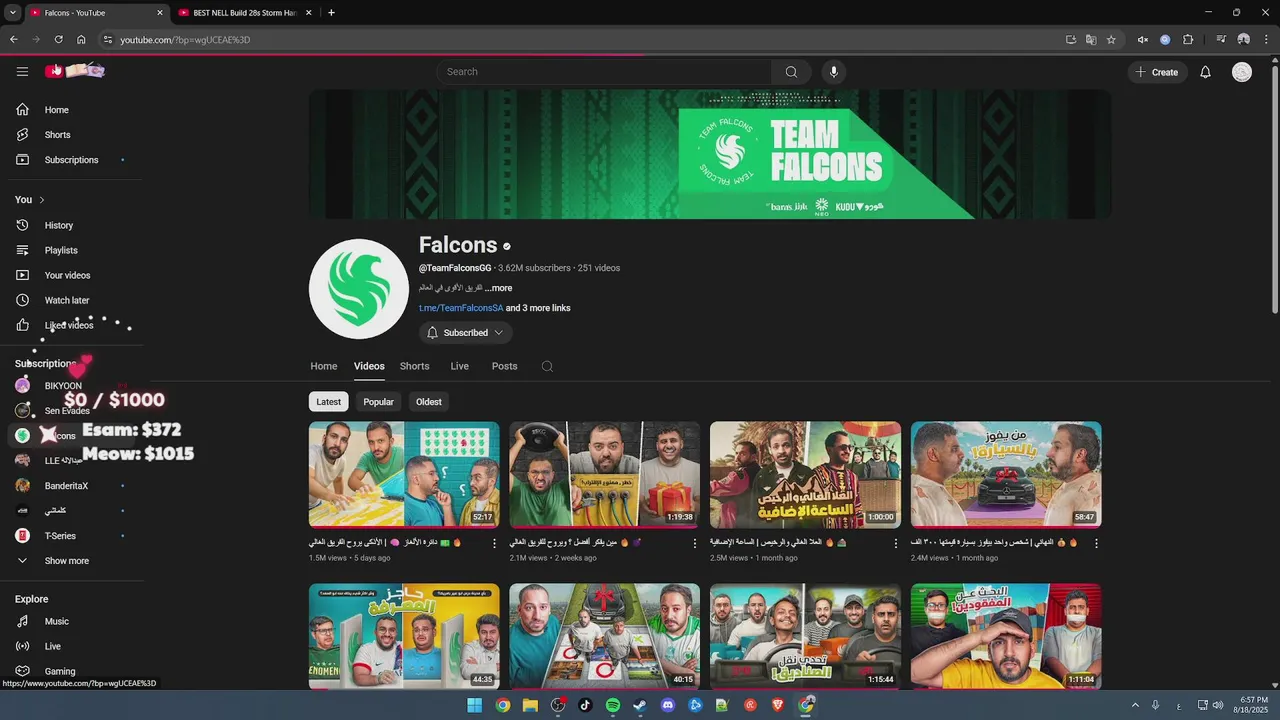Open TikTok from taskbar
This screenshot has width=1280, height=720.
coord(585,705)
